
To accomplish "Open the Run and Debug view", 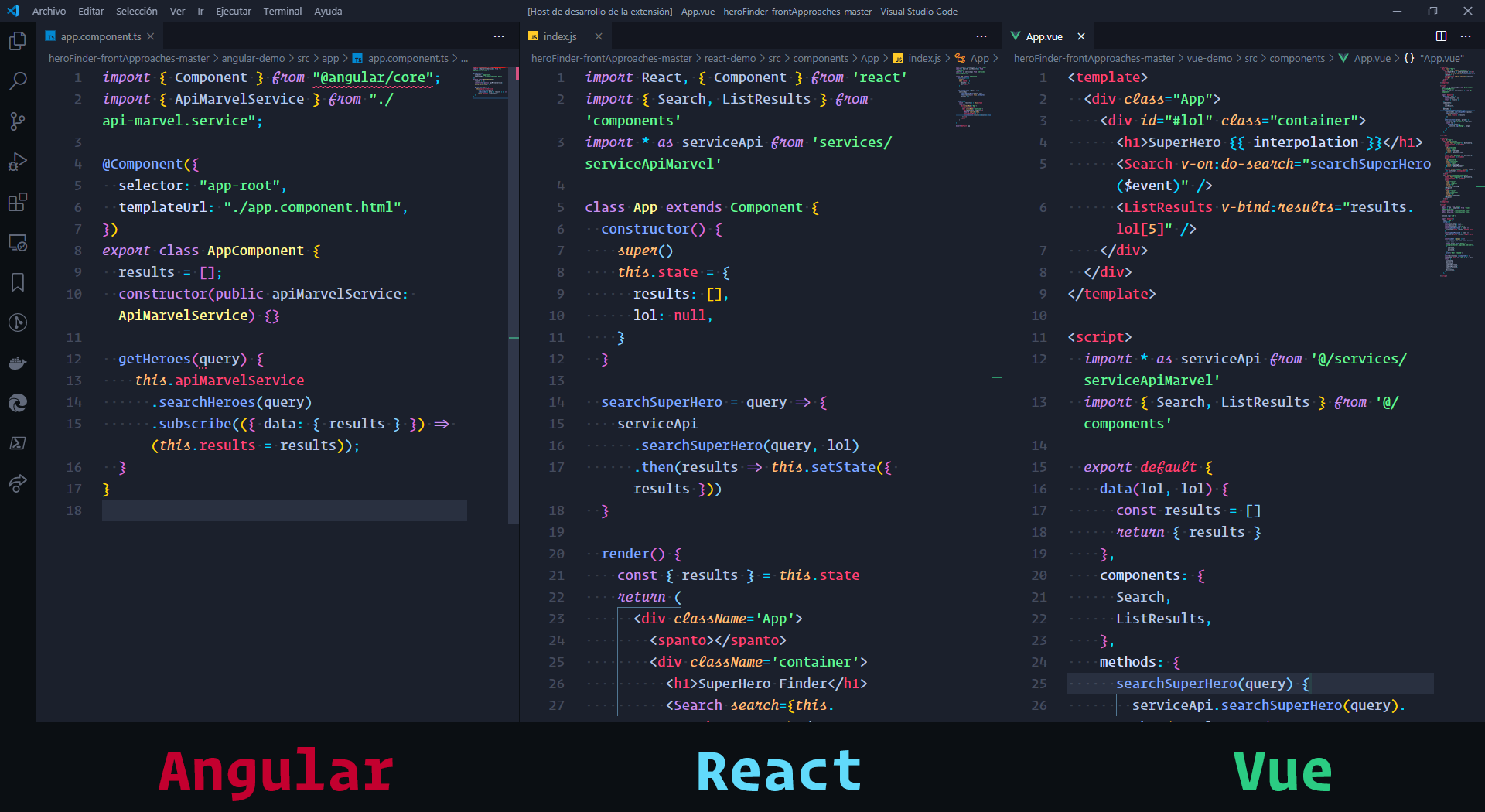I will point(17,162).
